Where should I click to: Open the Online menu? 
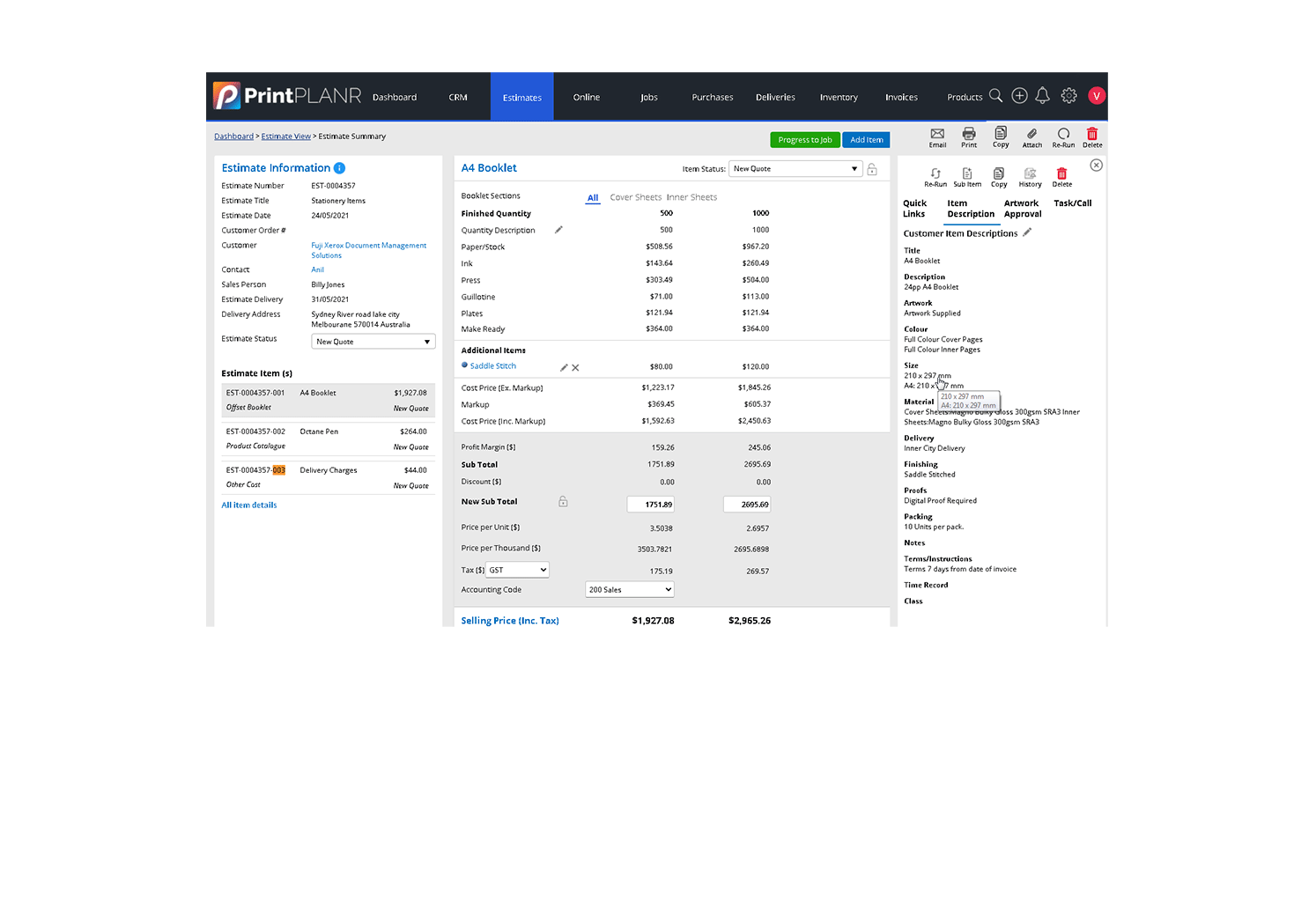587,98
